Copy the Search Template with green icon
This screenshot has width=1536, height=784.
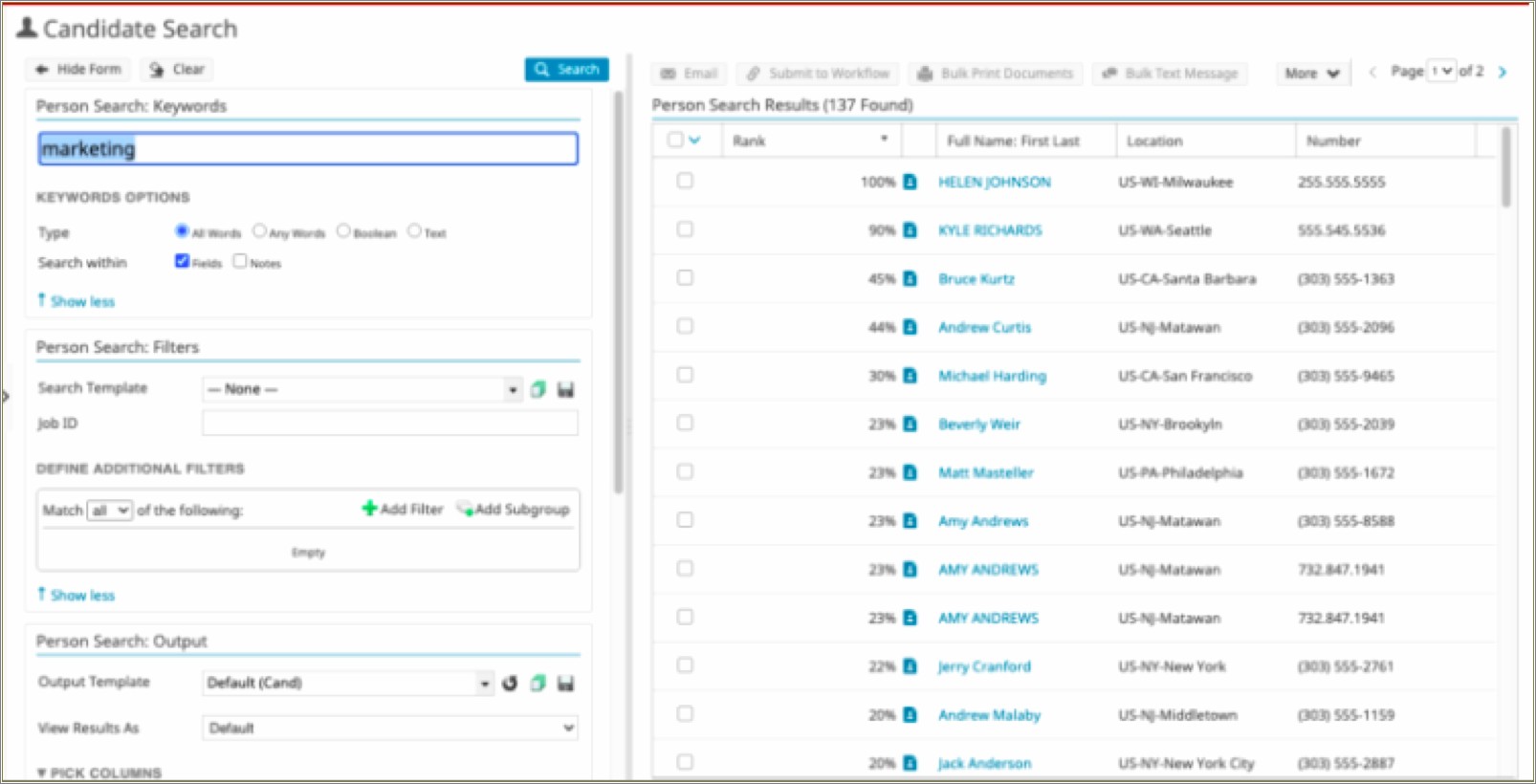[x=538, y=389]
